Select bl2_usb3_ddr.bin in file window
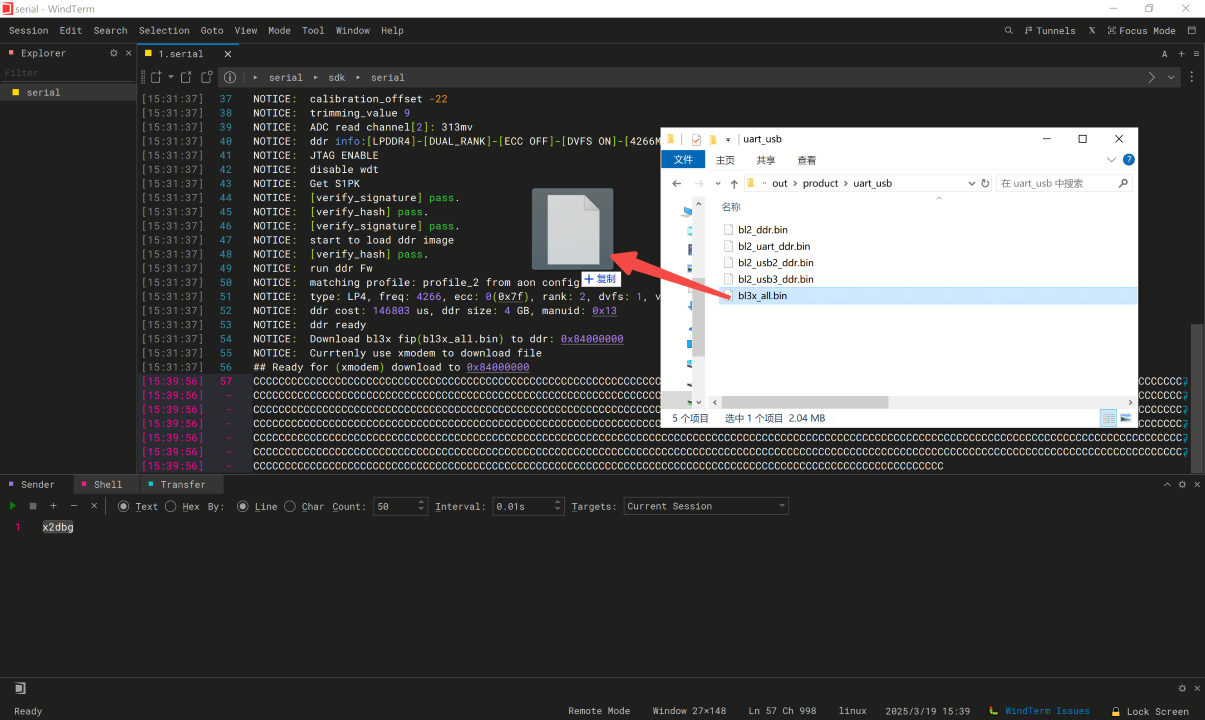The width and height of the screenshot is (1205, 720). pyautogui.click(x=775, y=279)
